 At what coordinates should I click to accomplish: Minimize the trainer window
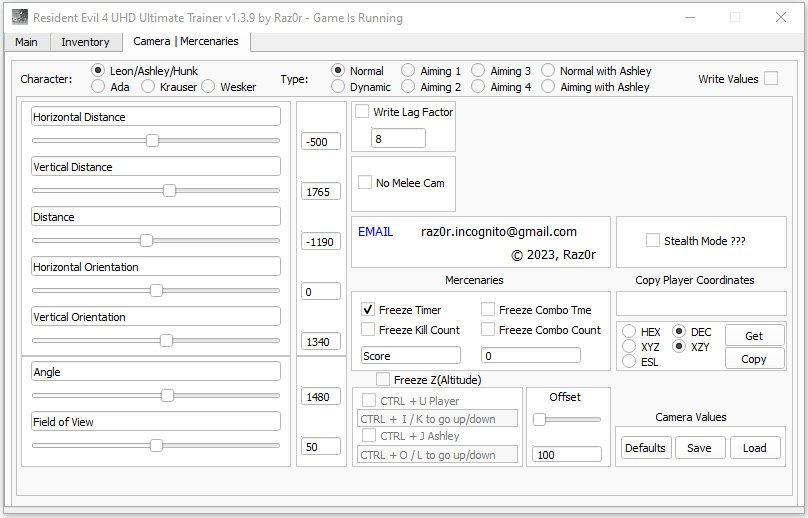tap(689, 17)
